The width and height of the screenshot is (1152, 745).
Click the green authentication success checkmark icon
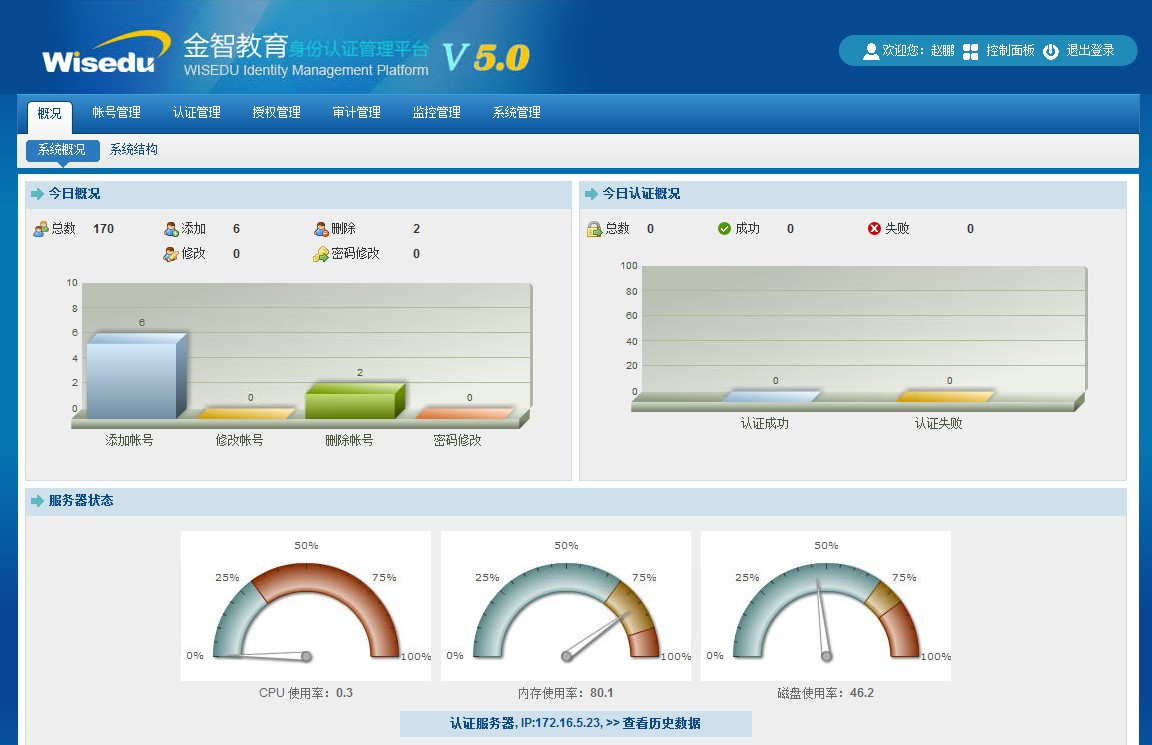point(724,229)
